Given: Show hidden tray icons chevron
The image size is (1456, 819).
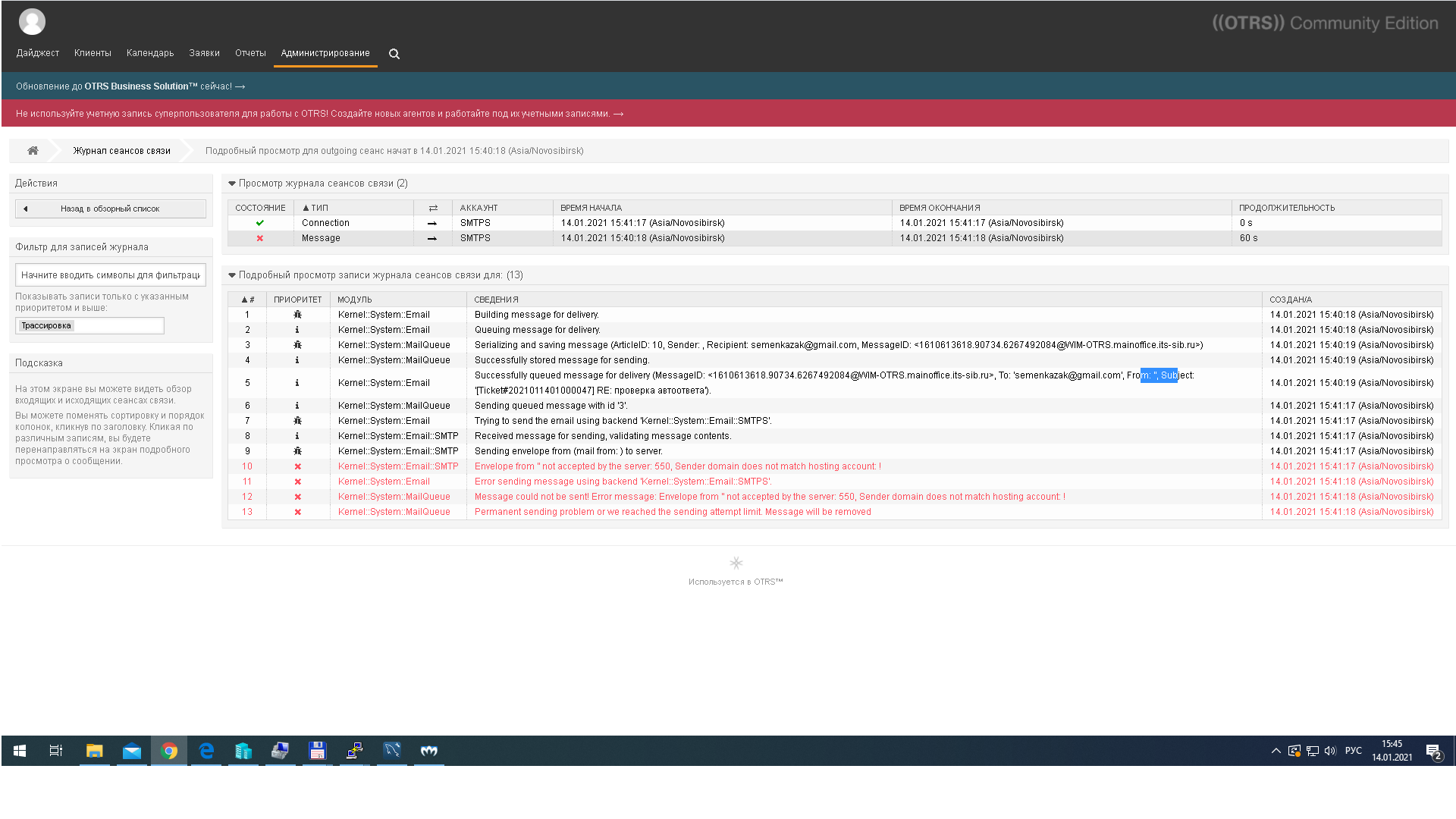Looking at the screenshot, I should [x=1276, y=751].
